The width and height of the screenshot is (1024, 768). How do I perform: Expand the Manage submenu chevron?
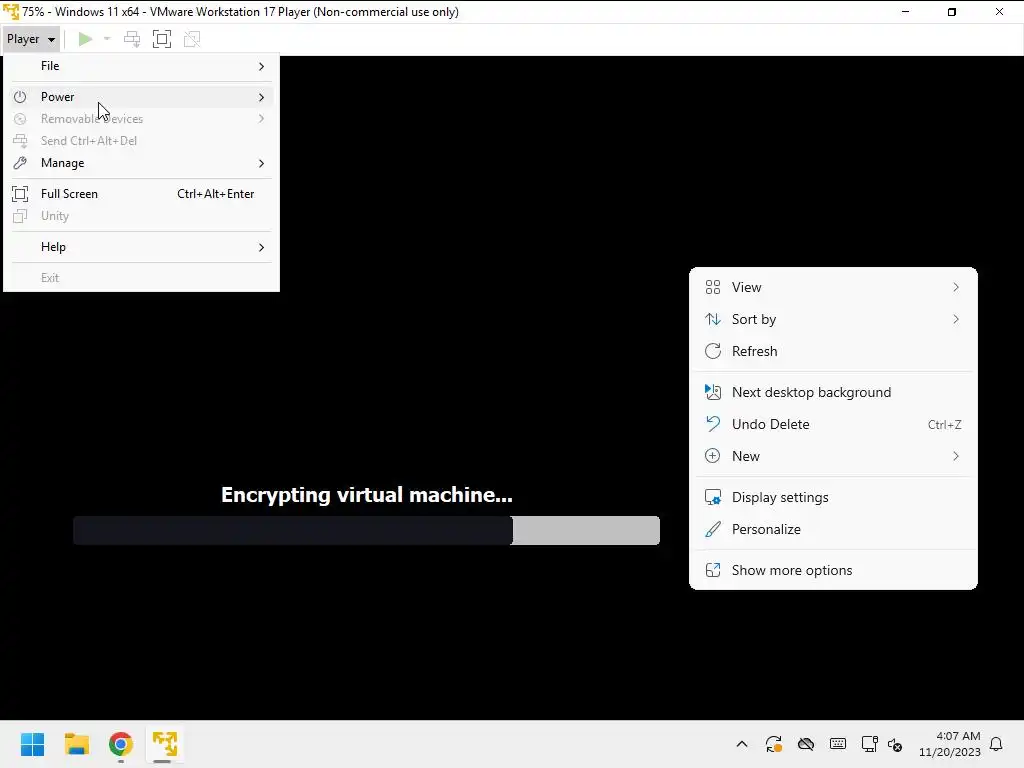coord(261,163)
